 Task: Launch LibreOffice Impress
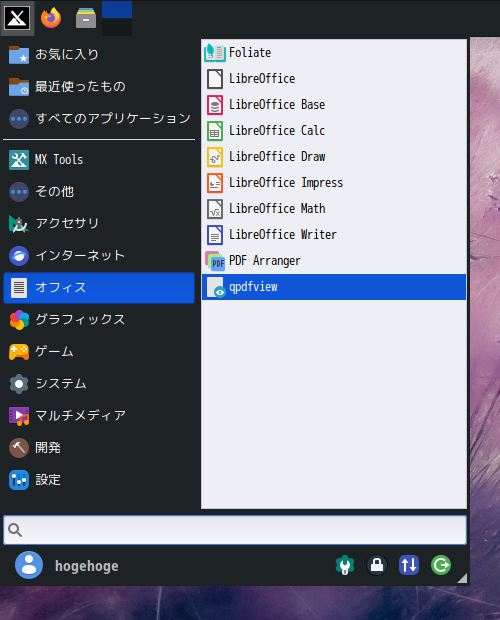[334, 183]
